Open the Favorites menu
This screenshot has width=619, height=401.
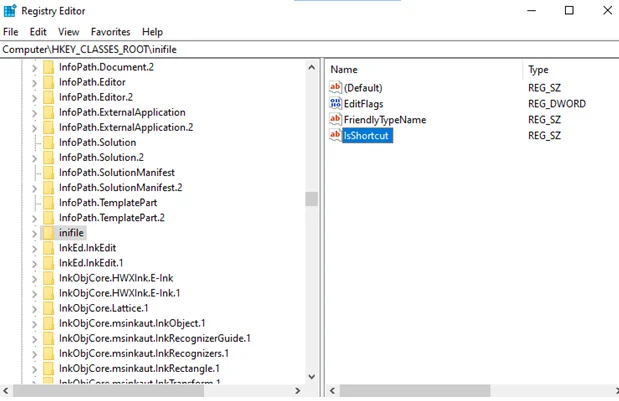[x=111, y=32]
